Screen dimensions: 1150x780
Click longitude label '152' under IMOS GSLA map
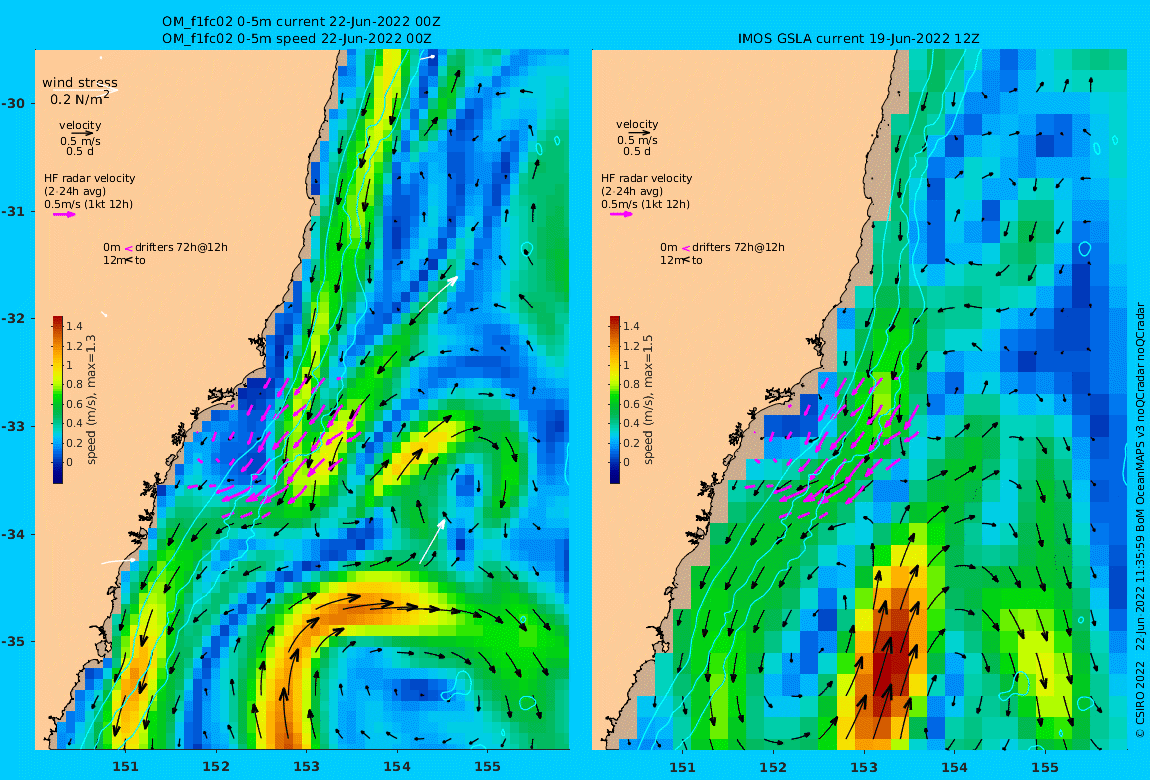tap(773, 767)
